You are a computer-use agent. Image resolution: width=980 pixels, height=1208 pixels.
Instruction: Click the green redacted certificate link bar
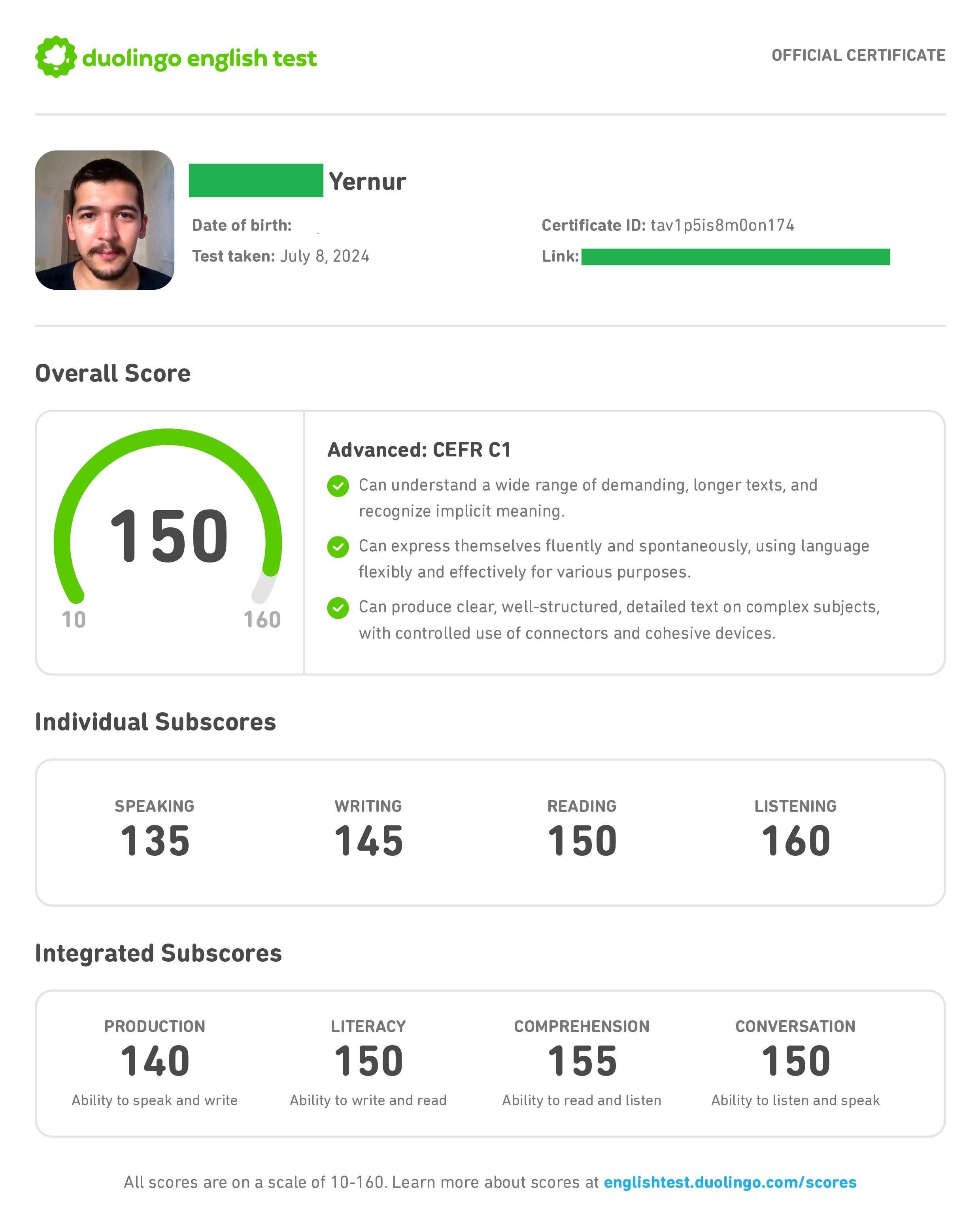coord(736,257)
